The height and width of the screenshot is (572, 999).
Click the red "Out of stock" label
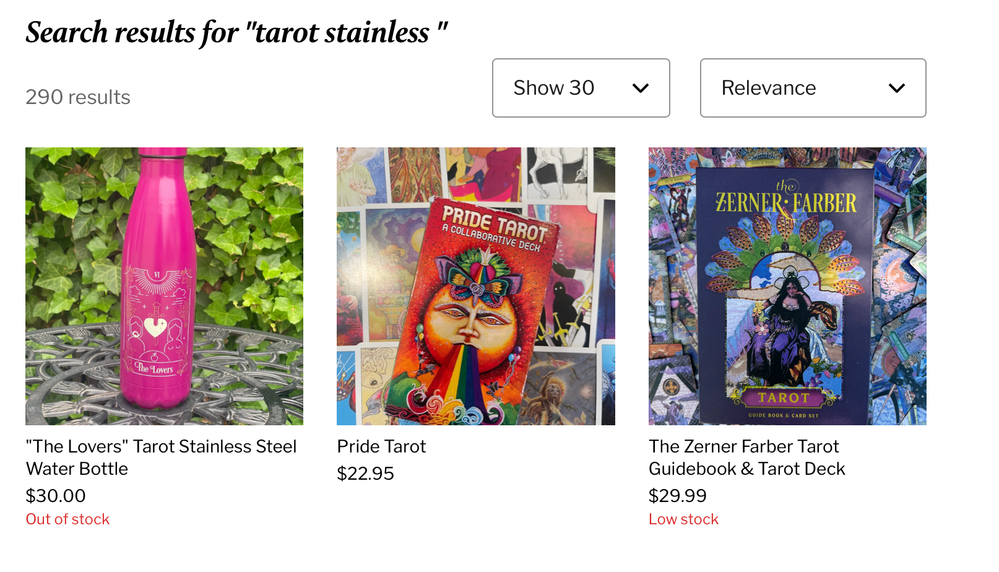coord(68,519)
